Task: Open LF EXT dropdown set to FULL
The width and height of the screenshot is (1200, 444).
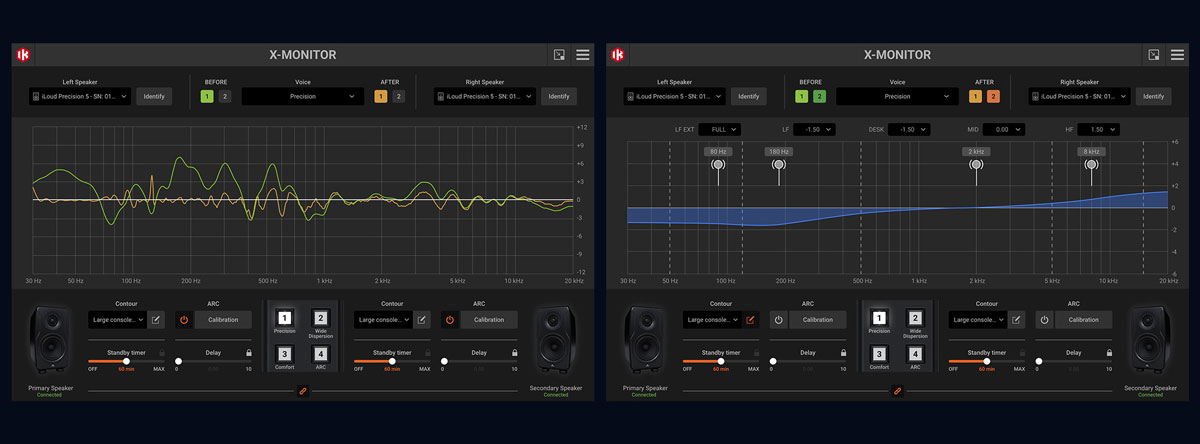Action: tap(719, 130)
